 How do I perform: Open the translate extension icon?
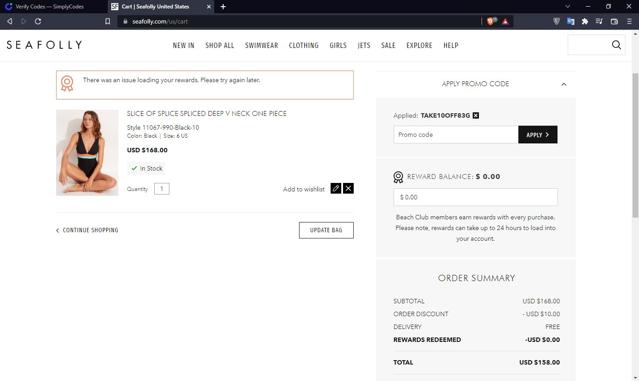point(571,21)
